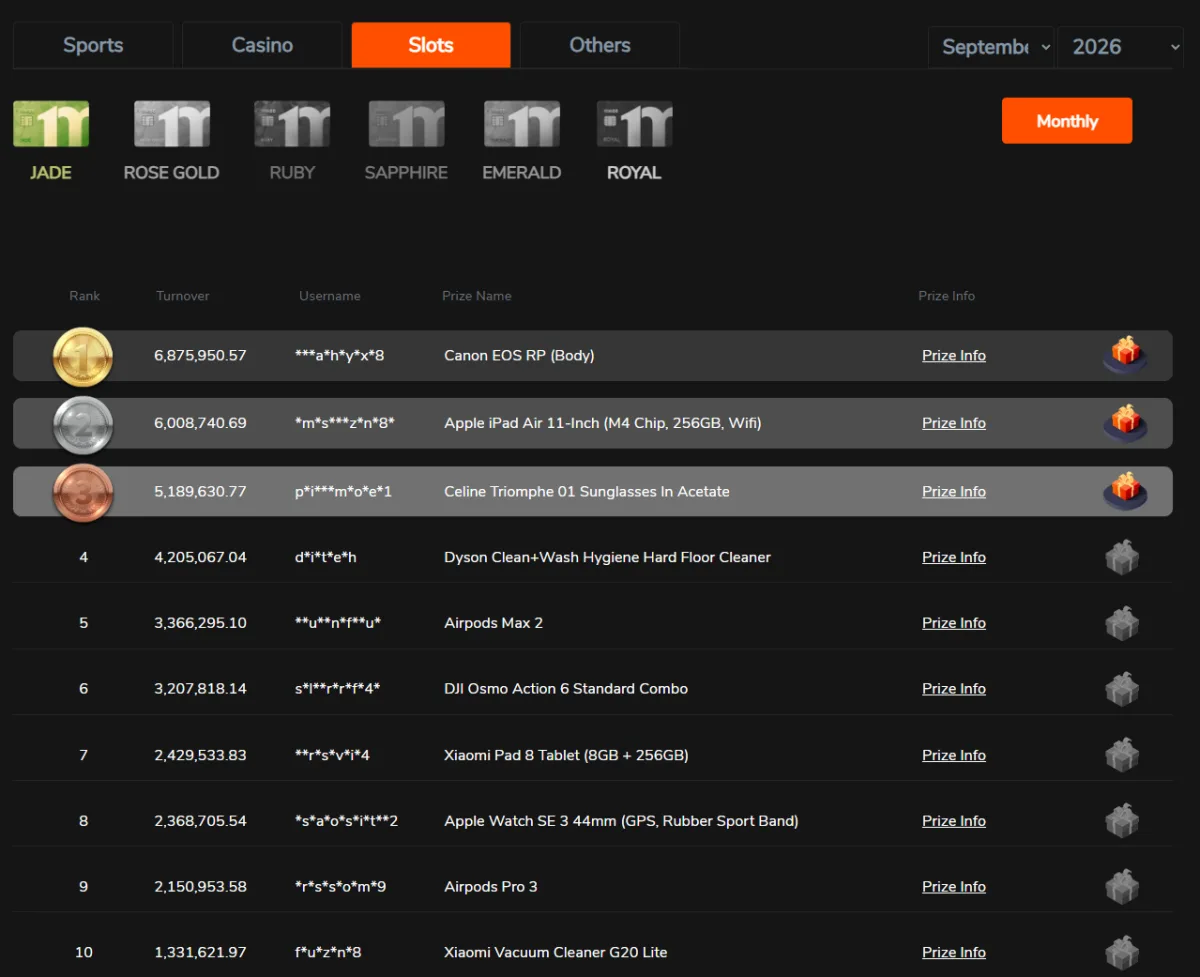Click the bronze rank 3 medal
Image resolution: width=1200 pixels, height=977 pixels.
[x=83, y=492]
